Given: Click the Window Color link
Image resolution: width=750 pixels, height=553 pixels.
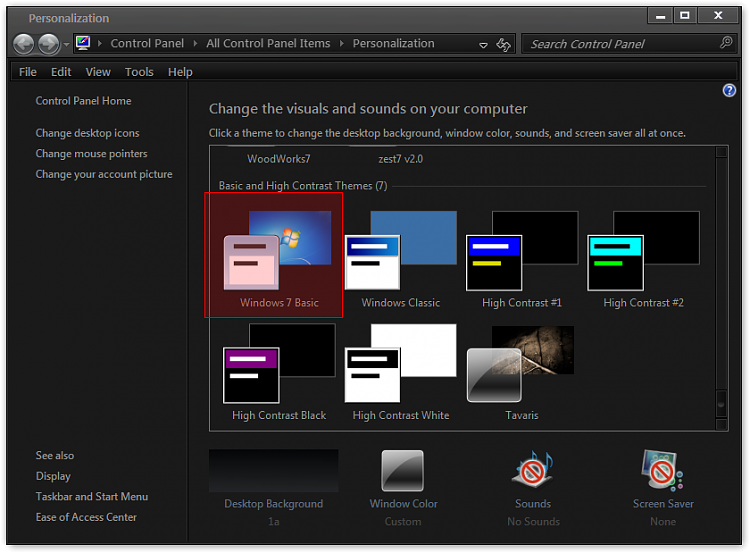Looking at the screenshot, I should pyautogui.click(x=403, y=504).
